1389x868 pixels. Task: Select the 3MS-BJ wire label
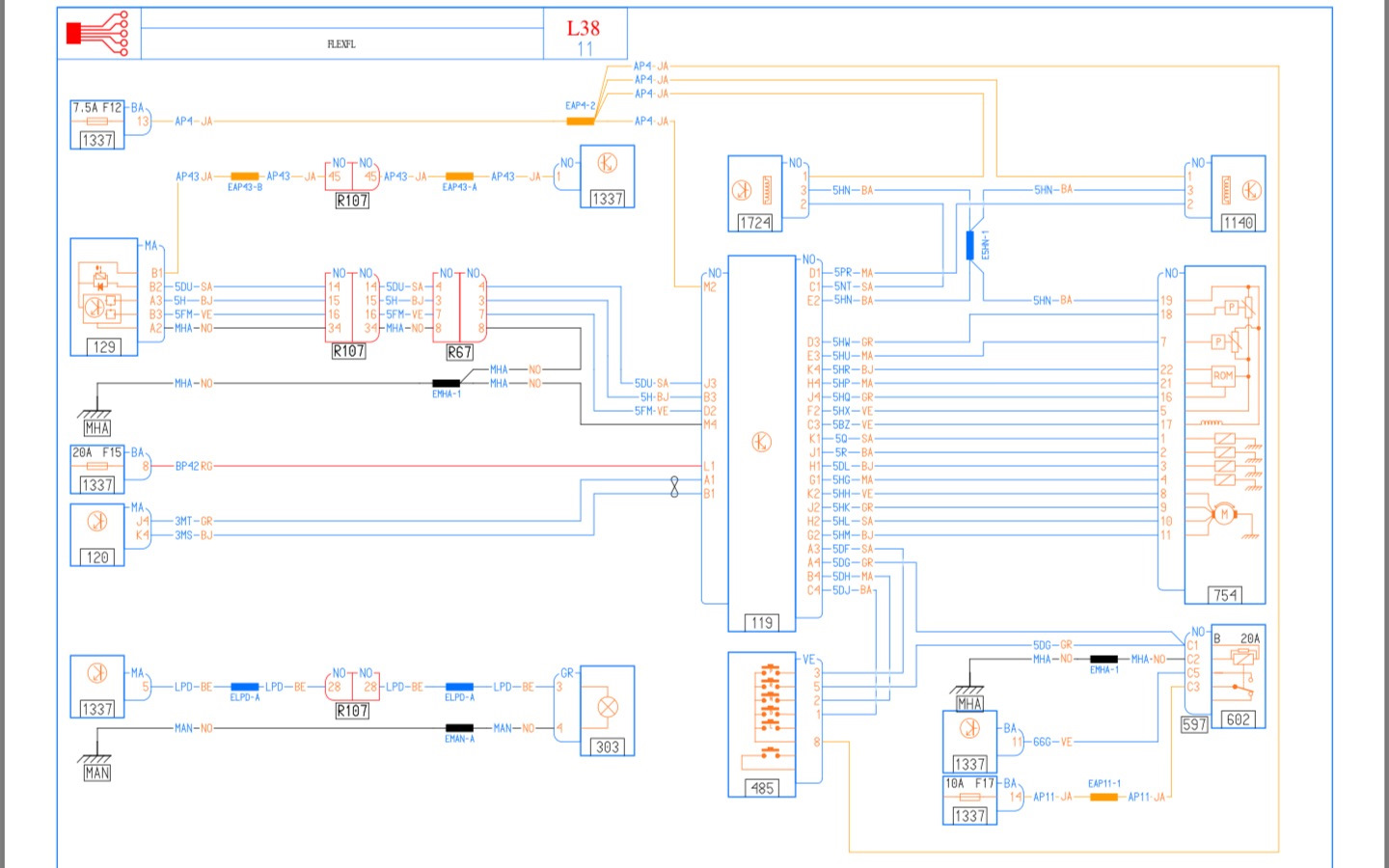[x=194, y=534]
